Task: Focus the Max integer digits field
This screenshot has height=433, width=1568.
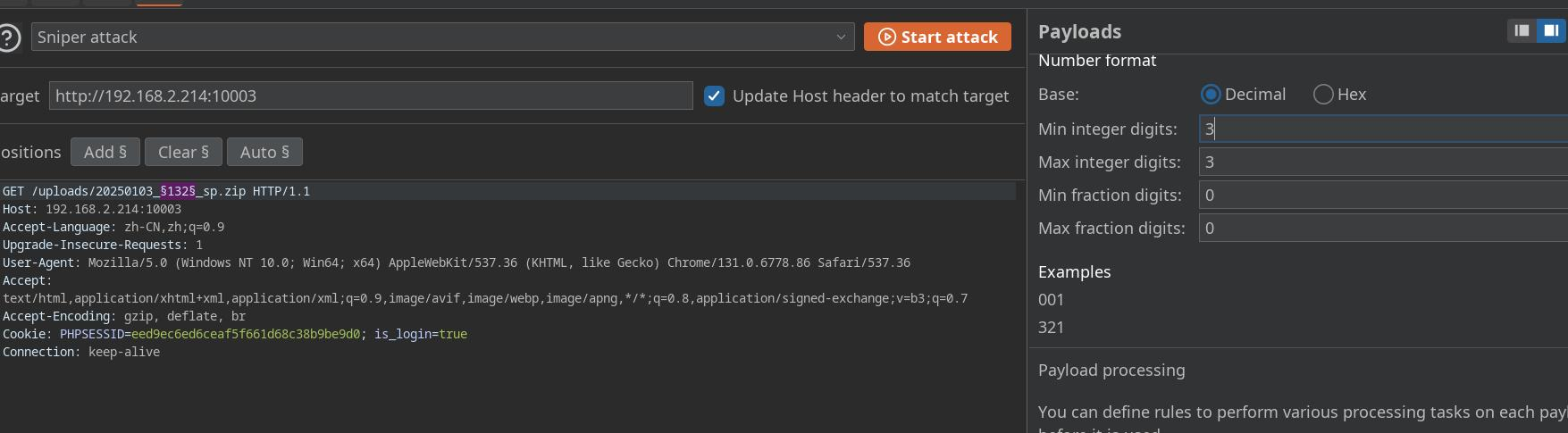Action: pyautogui.click(x=1382, y=162)
